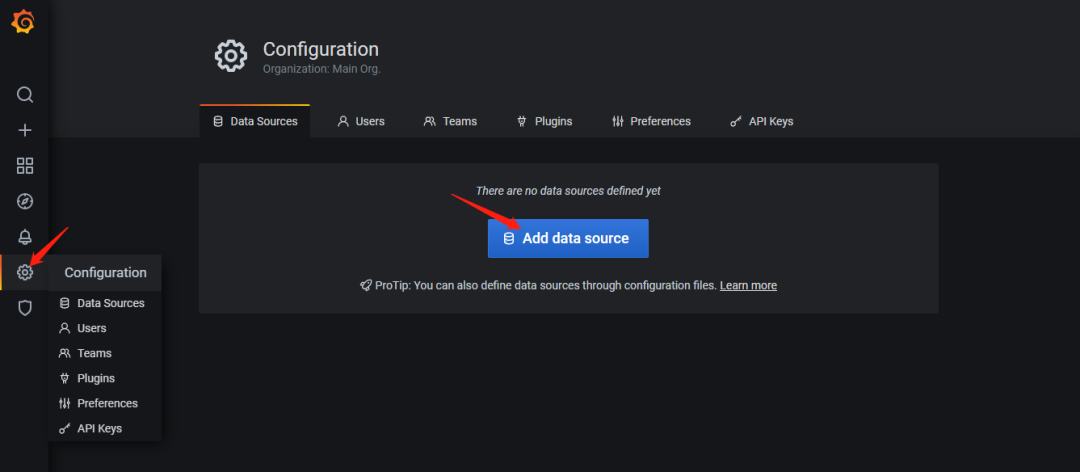1080x472 pixels.
Task: Open the Explore compass icon
Action: coord(25,201)
